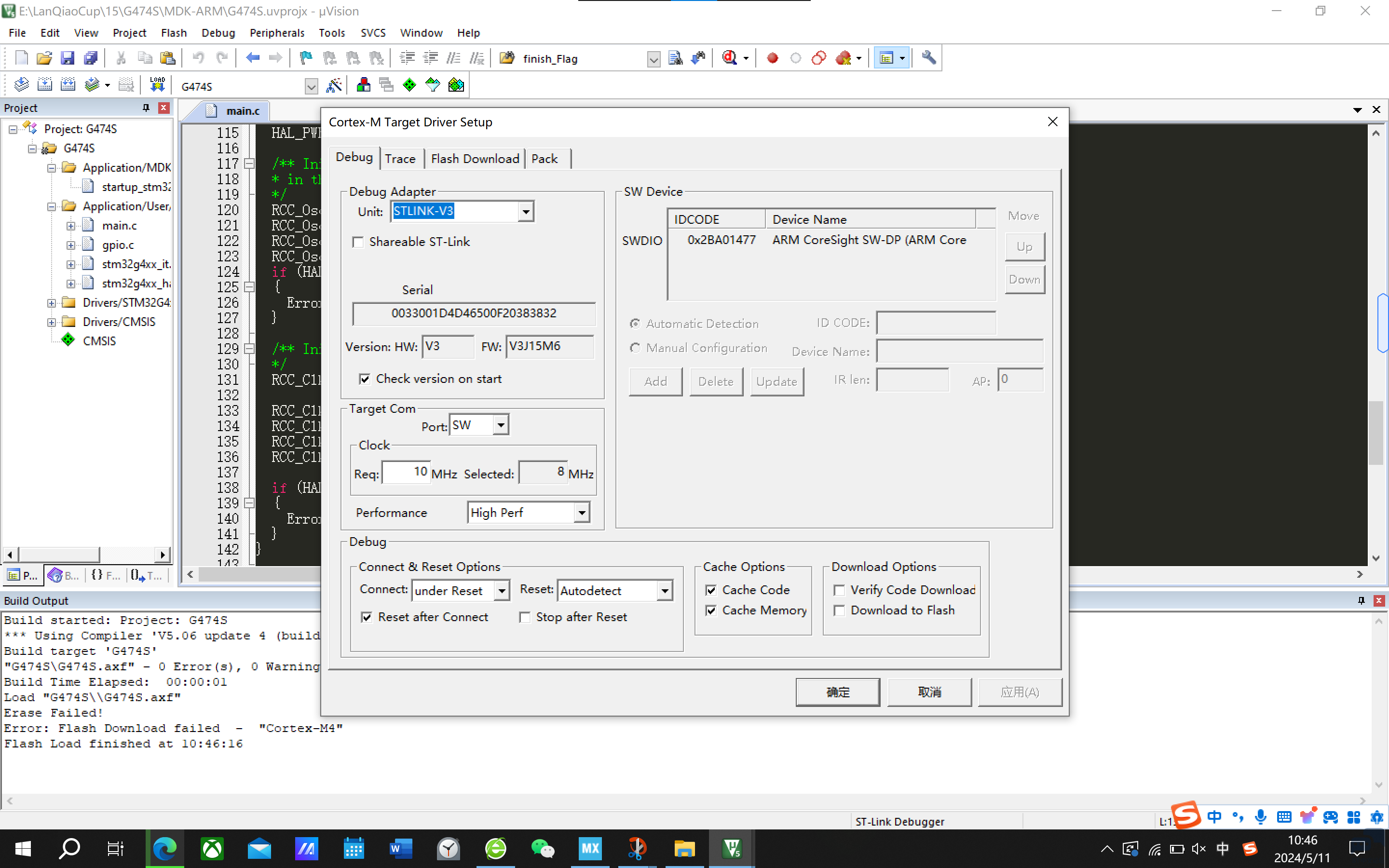Insert a breakpoint with the red dot icon
Viewport: 1389px width, 868px height.
[x=773, y=58]
